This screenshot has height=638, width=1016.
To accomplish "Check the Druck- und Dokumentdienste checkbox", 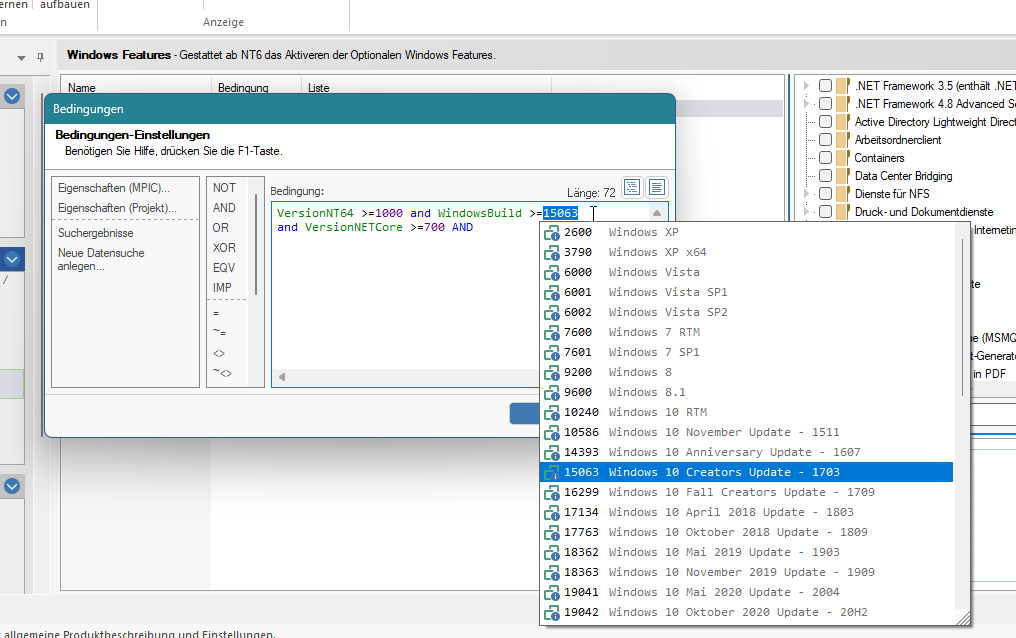I will coord(825,212).
